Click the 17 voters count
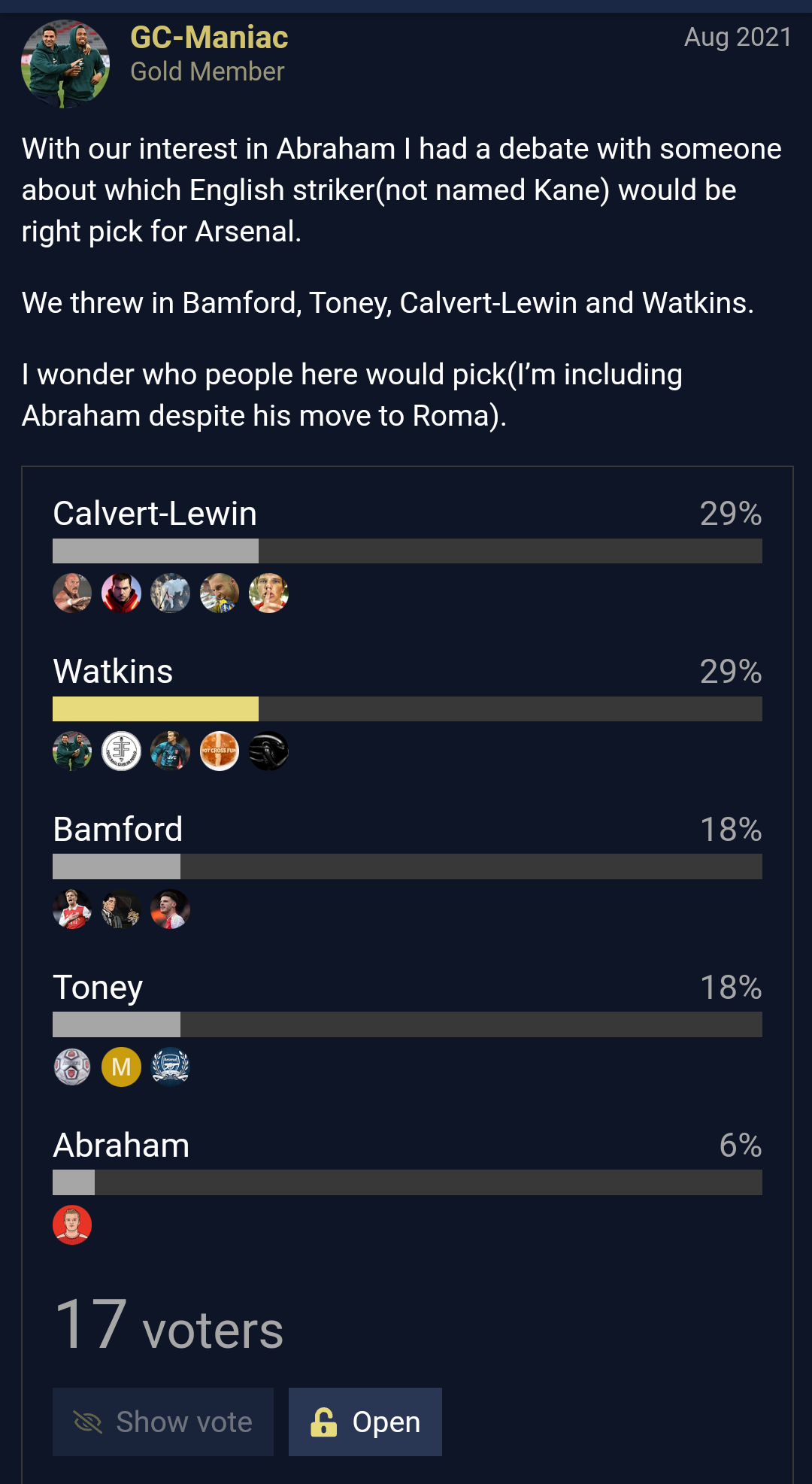The image size is (812, 1484). 168,1325
